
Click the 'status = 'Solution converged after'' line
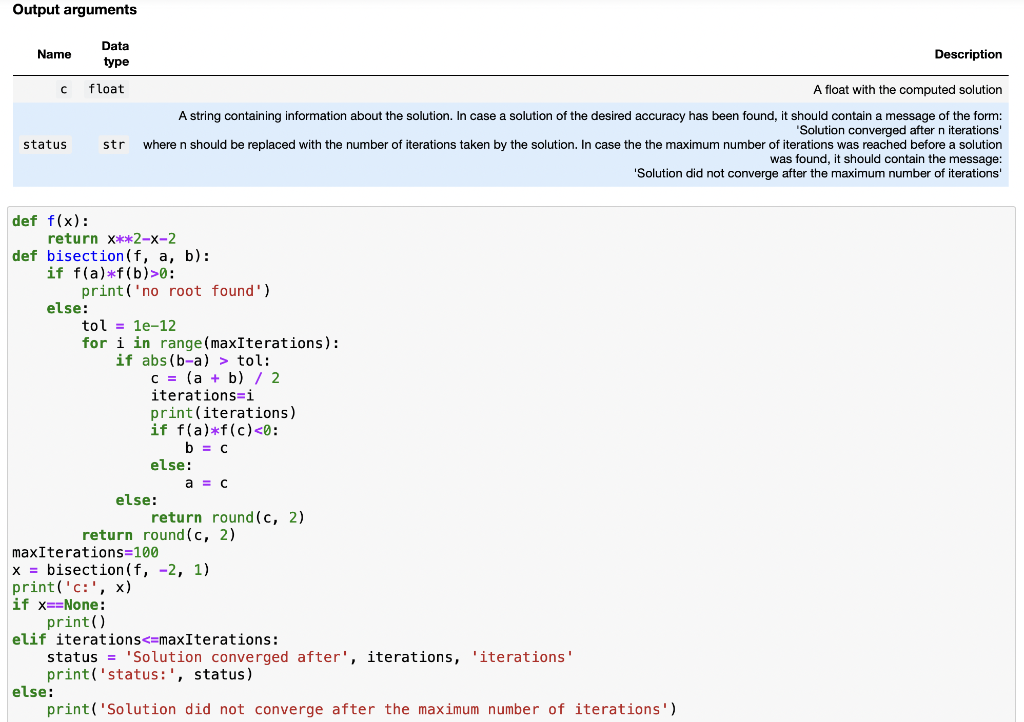[310, 657]
